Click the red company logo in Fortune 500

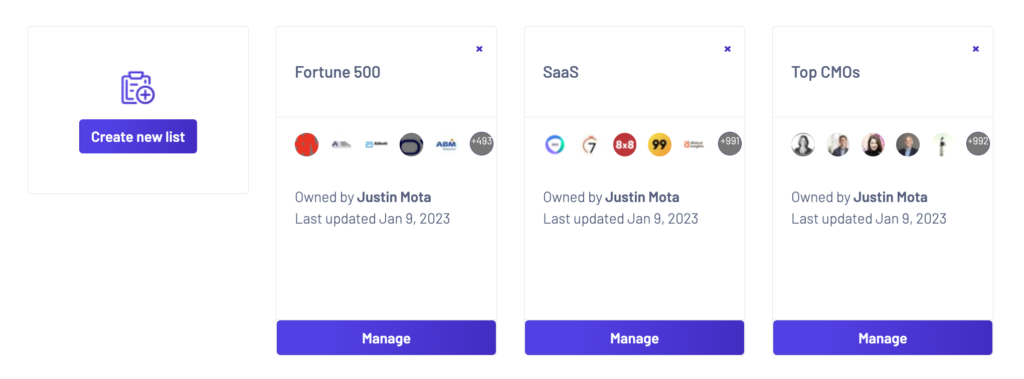point(306,144)
